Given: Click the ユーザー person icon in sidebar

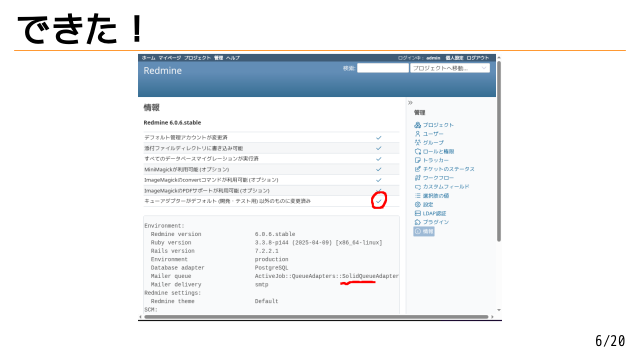Looking at the screenshot, I should (x=417, y=134).
